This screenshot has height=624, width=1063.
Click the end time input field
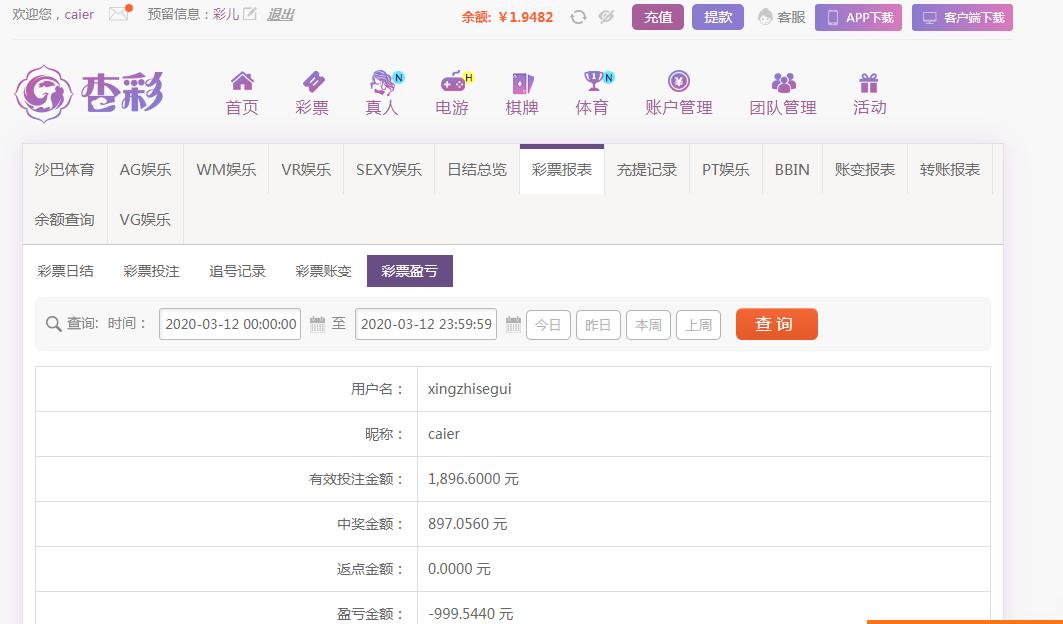coord(426,324)
